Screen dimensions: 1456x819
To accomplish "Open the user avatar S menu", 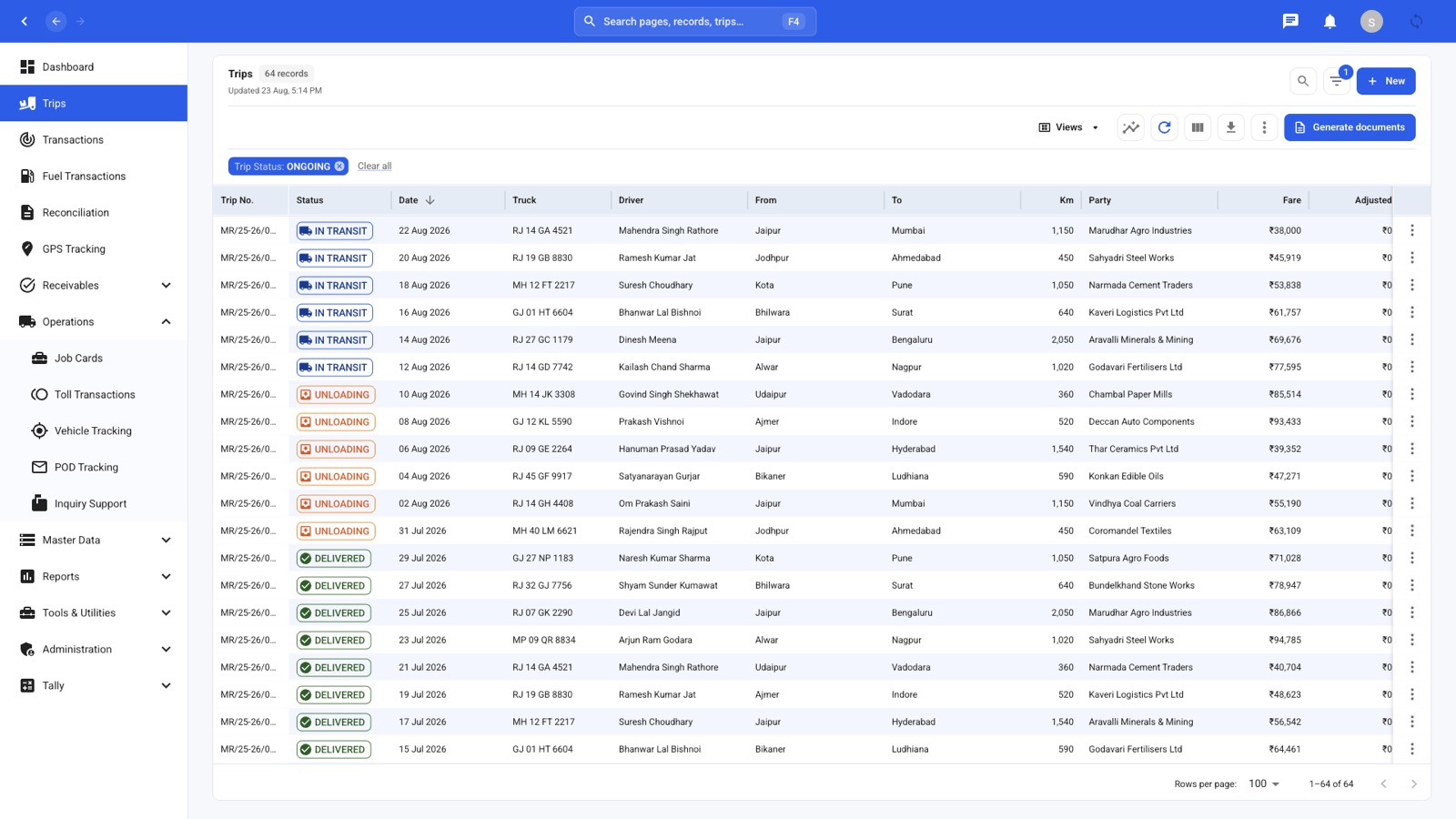I will [x=1371, y=21].
